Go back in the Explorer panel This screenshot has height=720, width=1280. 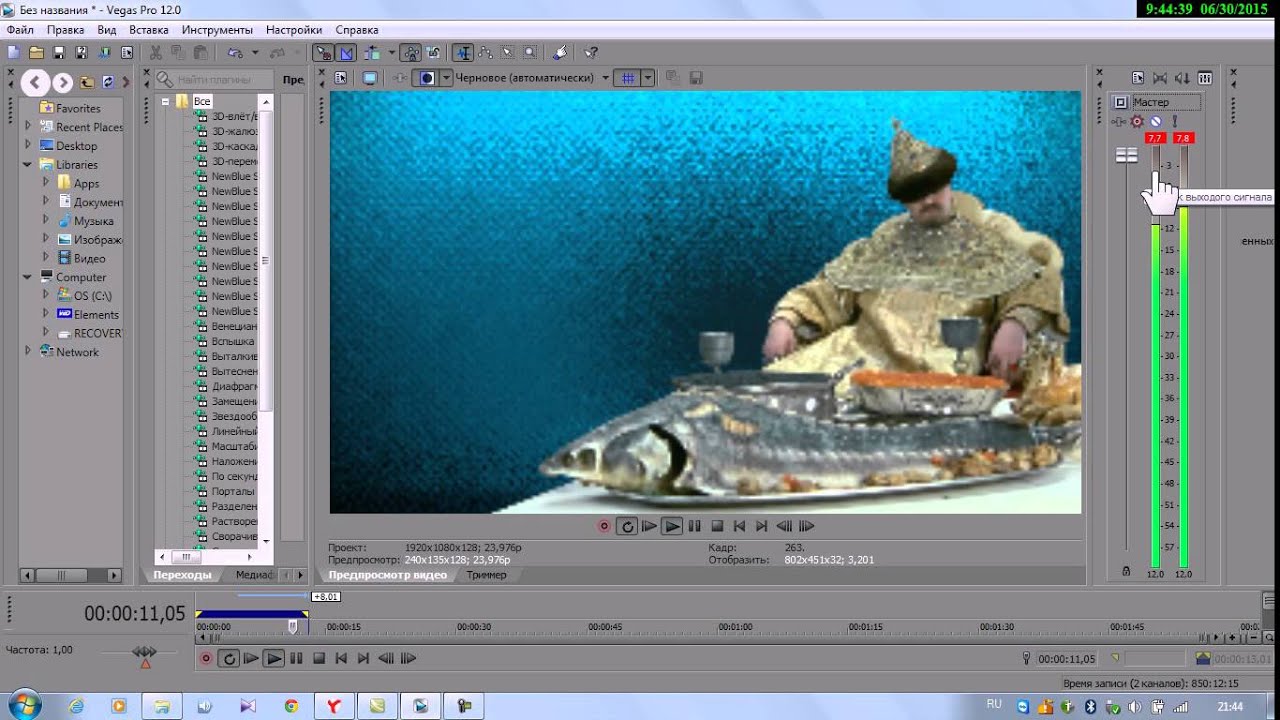tap(35, 83)
